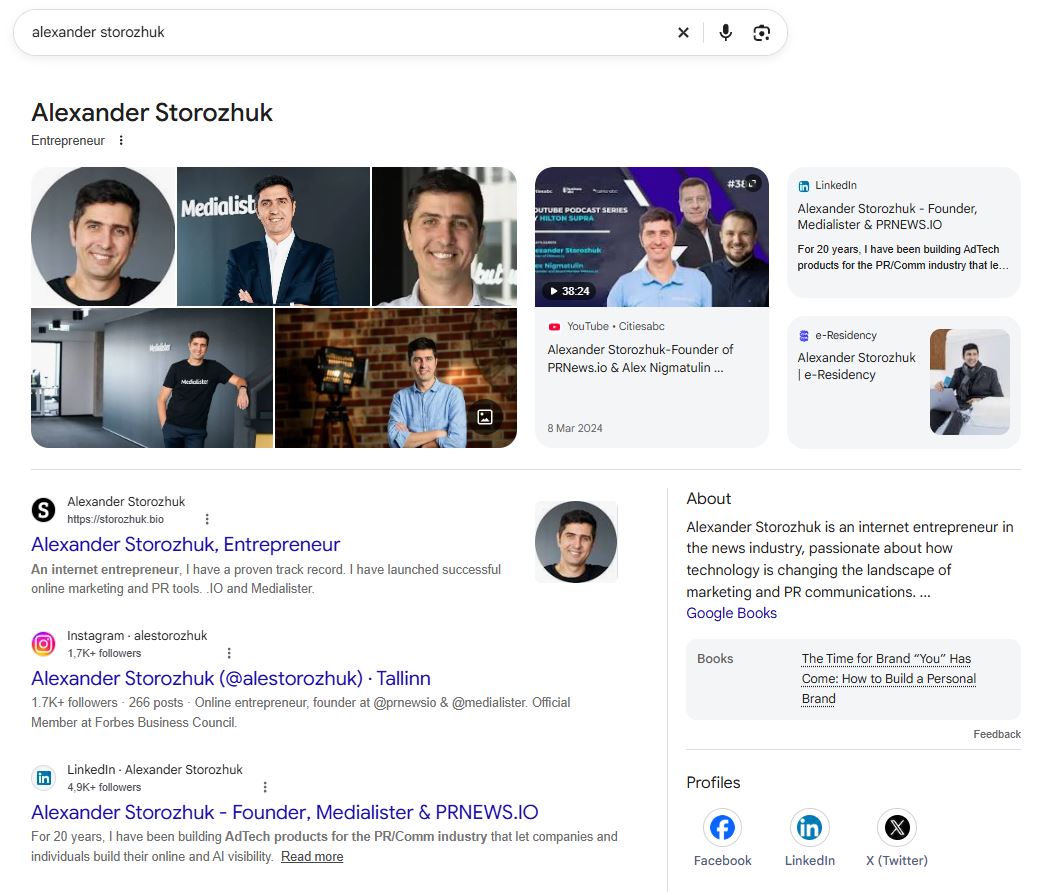Image resolution: width=1041 pixels, height=895 pixels.
Task: Click the LinkedIn favicon on the search result
Action: click(44, 778)
